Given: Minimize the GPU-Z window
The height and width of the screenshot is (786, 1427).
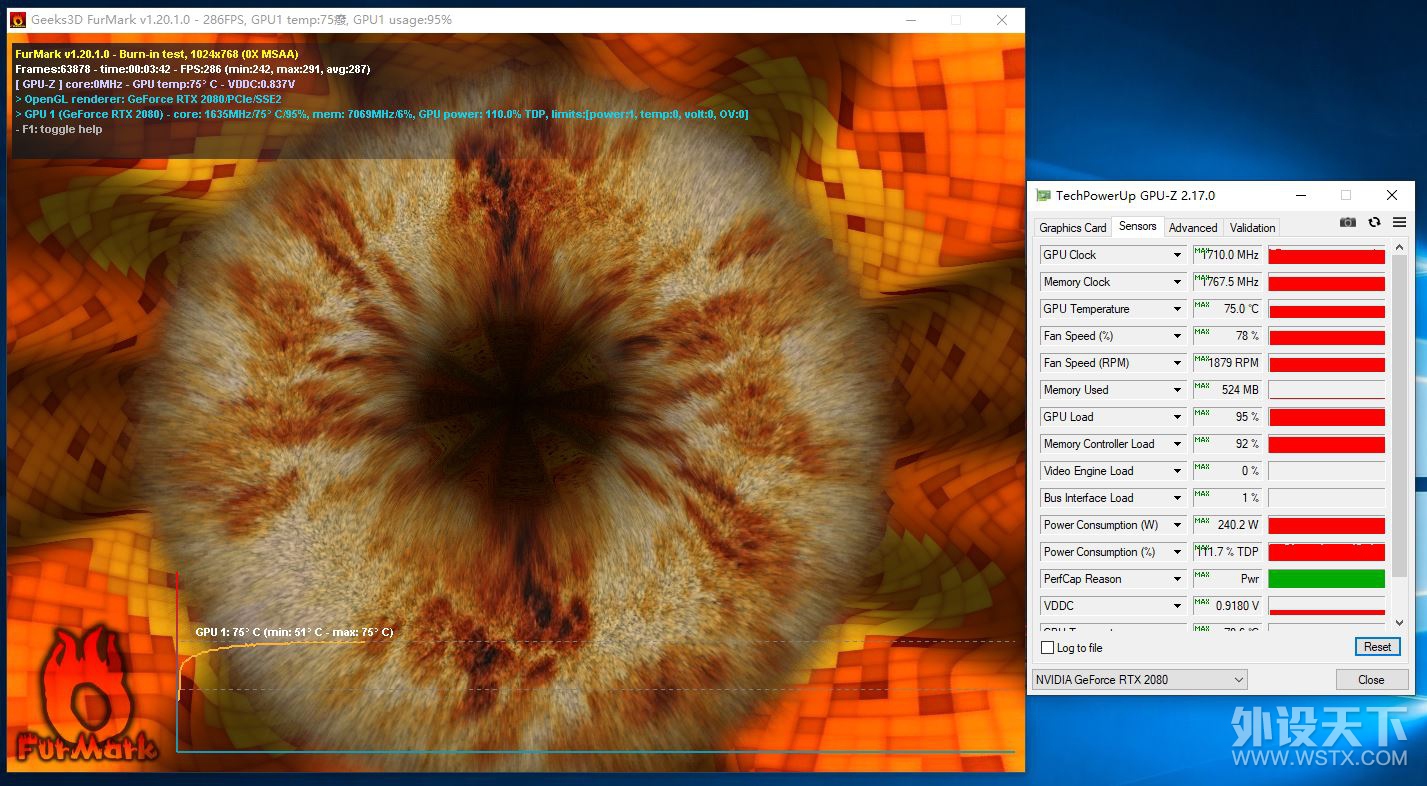Looking at the screenshot, I should 1300,195.
